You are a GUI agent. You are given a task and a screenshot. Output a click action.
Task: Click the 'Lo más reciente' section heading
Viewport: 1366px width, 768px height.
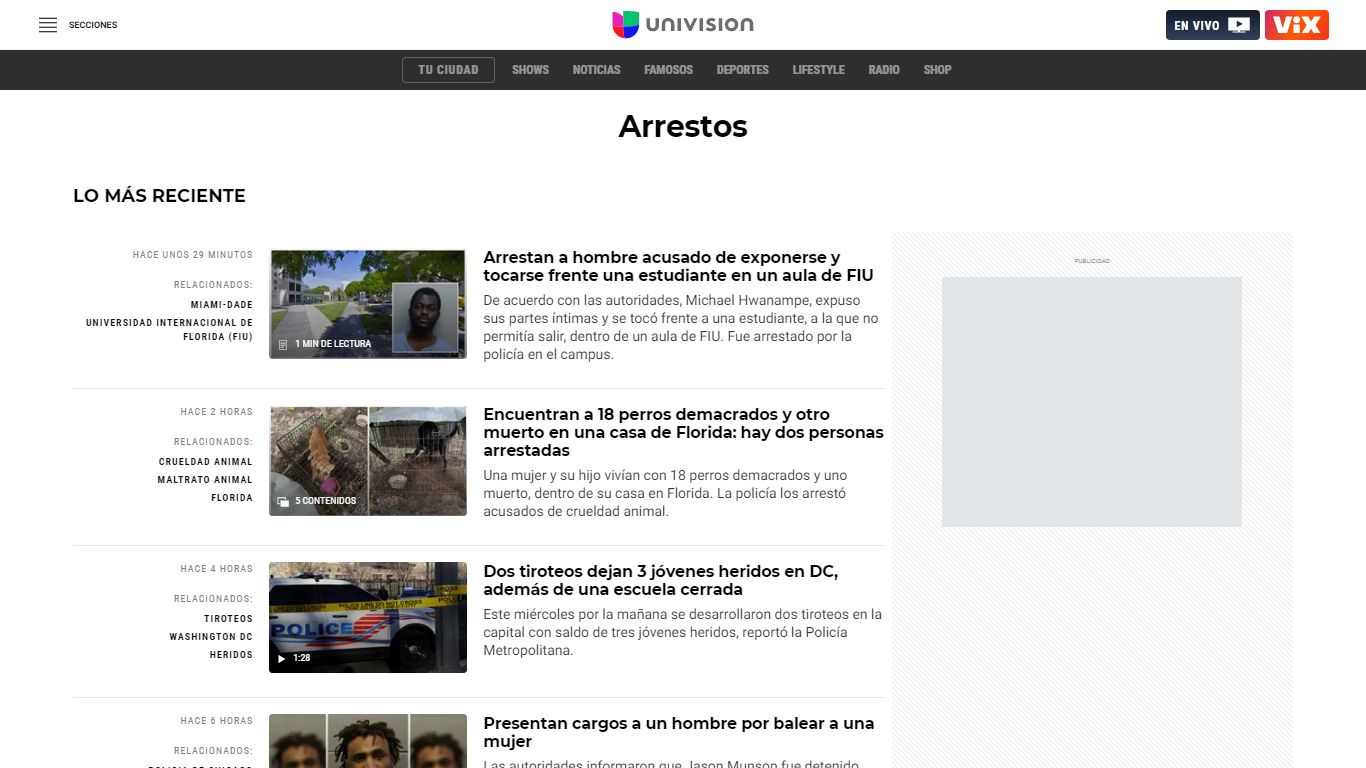pyautogui.click(x=159, y=196)
